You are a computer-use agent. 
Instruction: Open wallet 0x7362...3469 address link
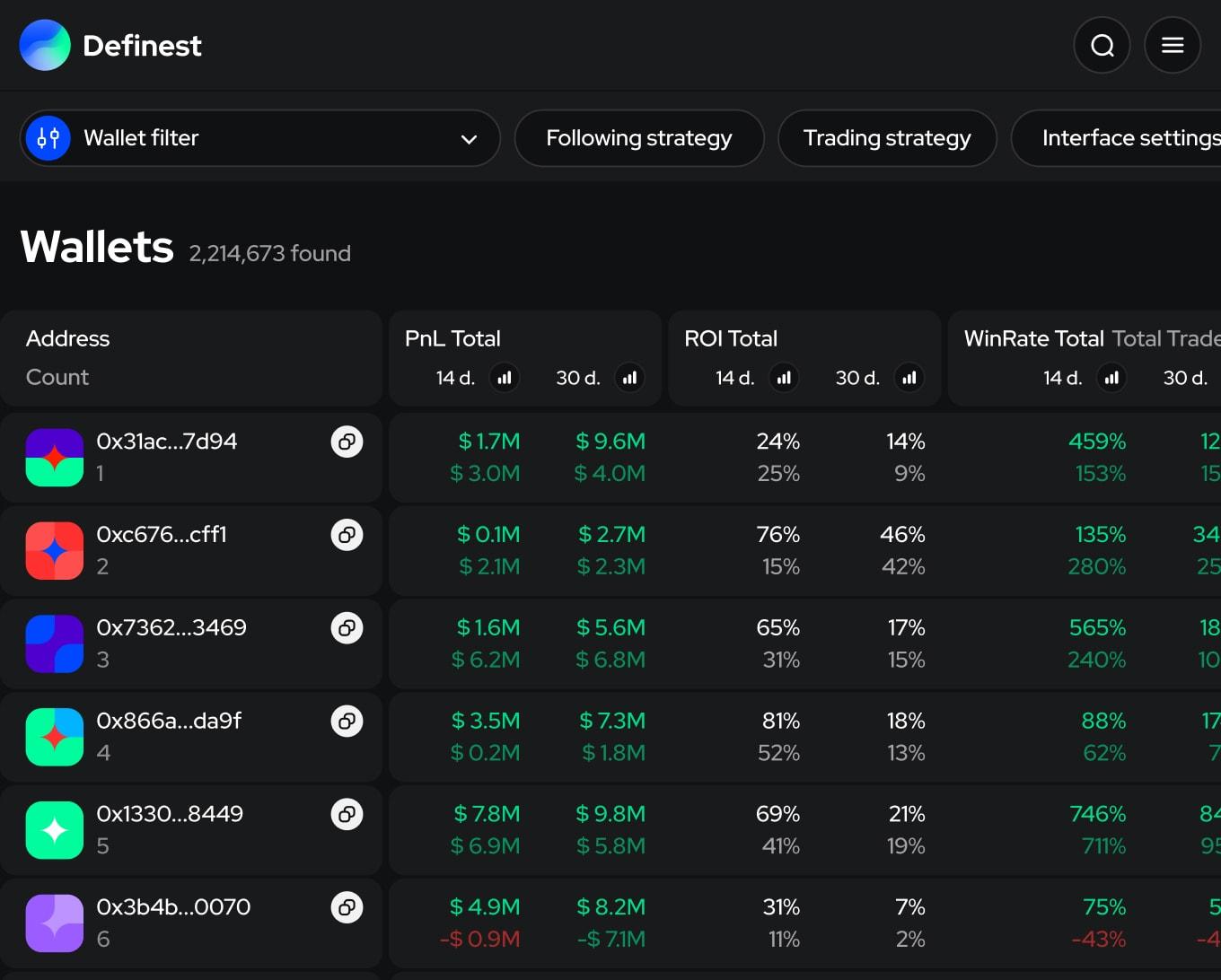click(x=171, y=627)
